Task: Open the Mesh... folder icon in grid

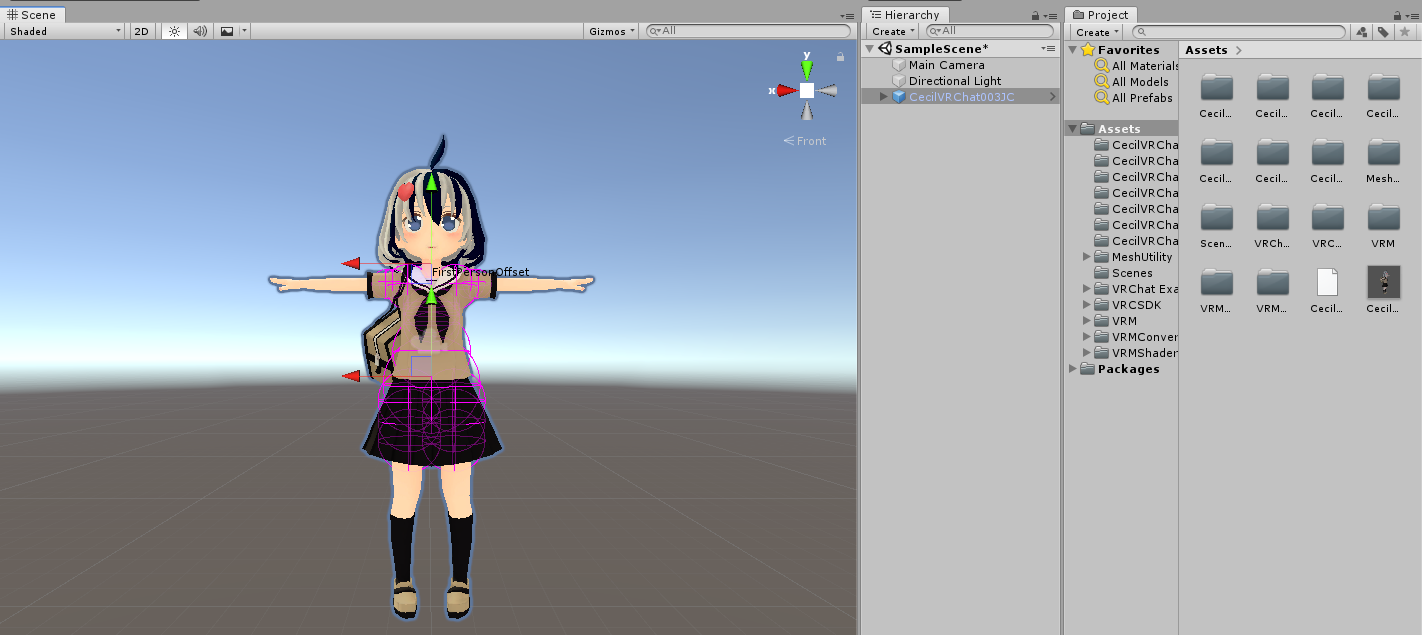Action: (x=1383, y=153)
